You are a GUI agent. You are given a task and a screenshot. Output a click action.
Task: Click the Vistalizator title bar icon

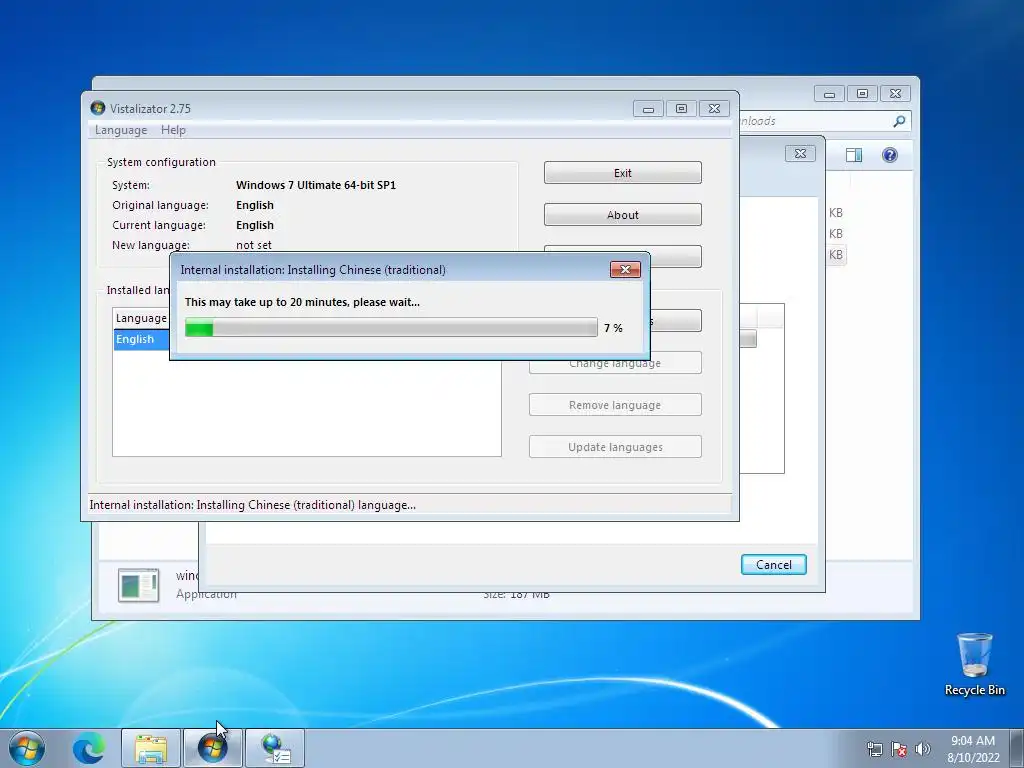pyautogui.click(x=98, y=108)
